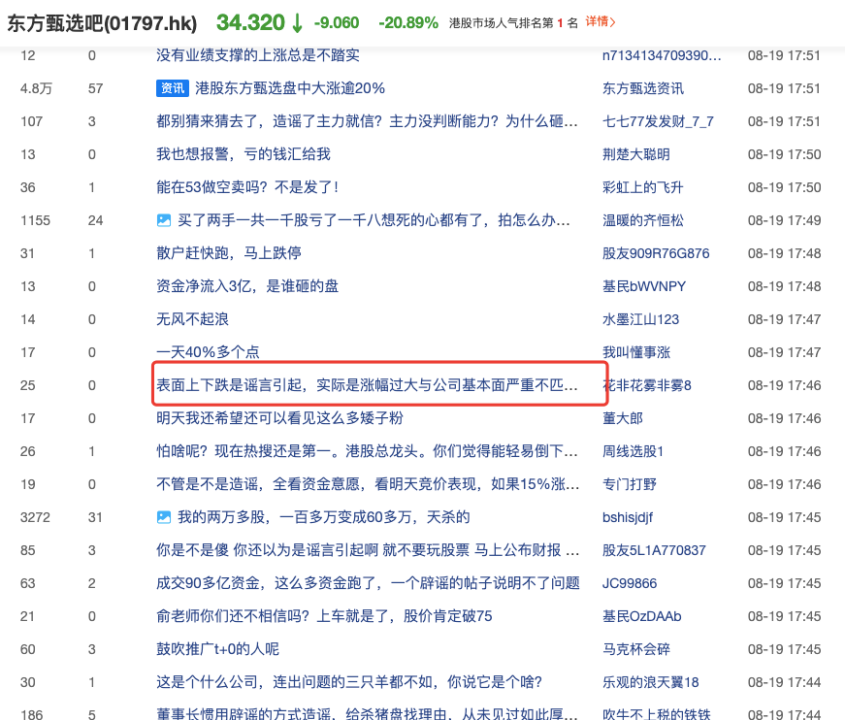Click green down arrow next to price 34.320
845x720 pixels.
[x=296, y=22]
